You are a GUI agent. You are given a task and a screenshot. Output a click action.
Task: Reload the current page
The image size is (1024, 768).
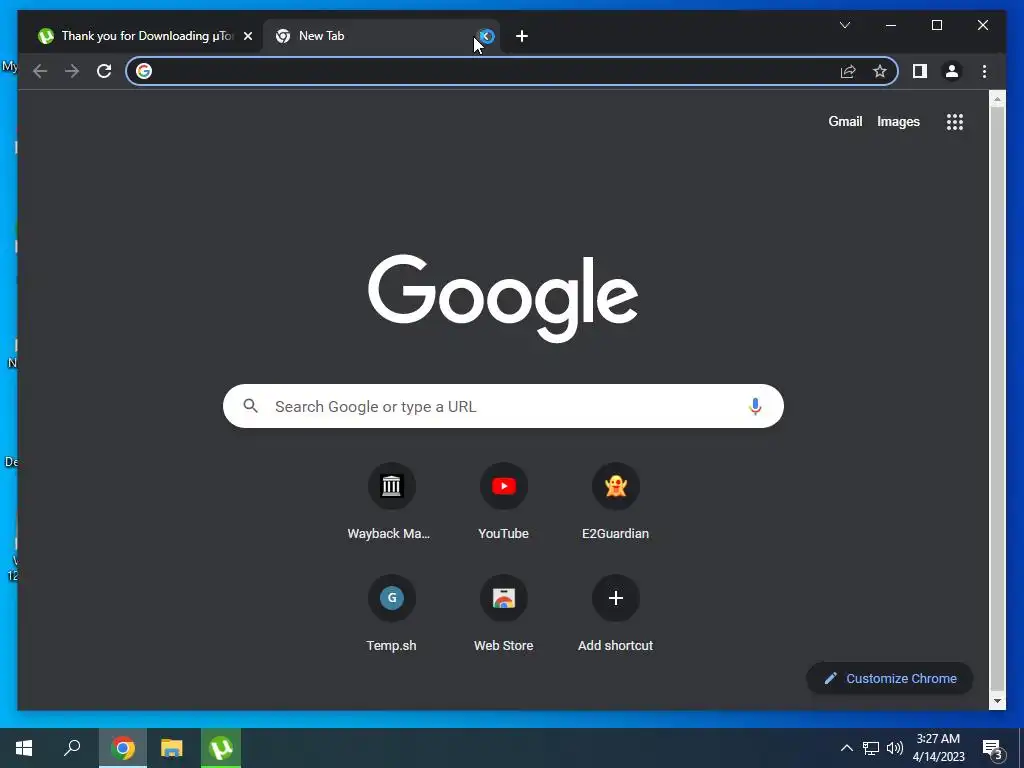tap(104, 71)
